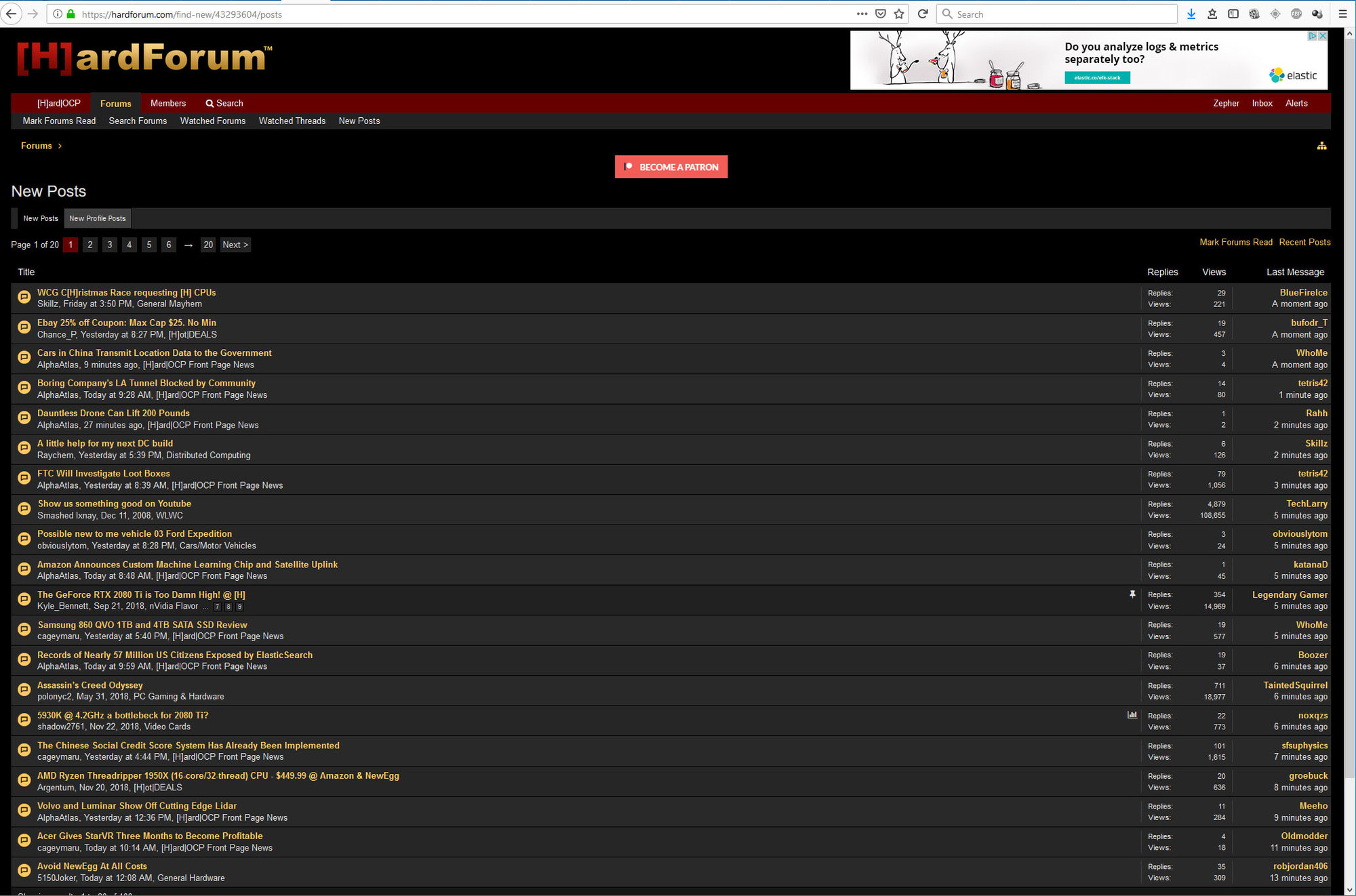This screenshot has width=1356, height=896.
Task: Go to page 3 of results
Action: [110, 245]
